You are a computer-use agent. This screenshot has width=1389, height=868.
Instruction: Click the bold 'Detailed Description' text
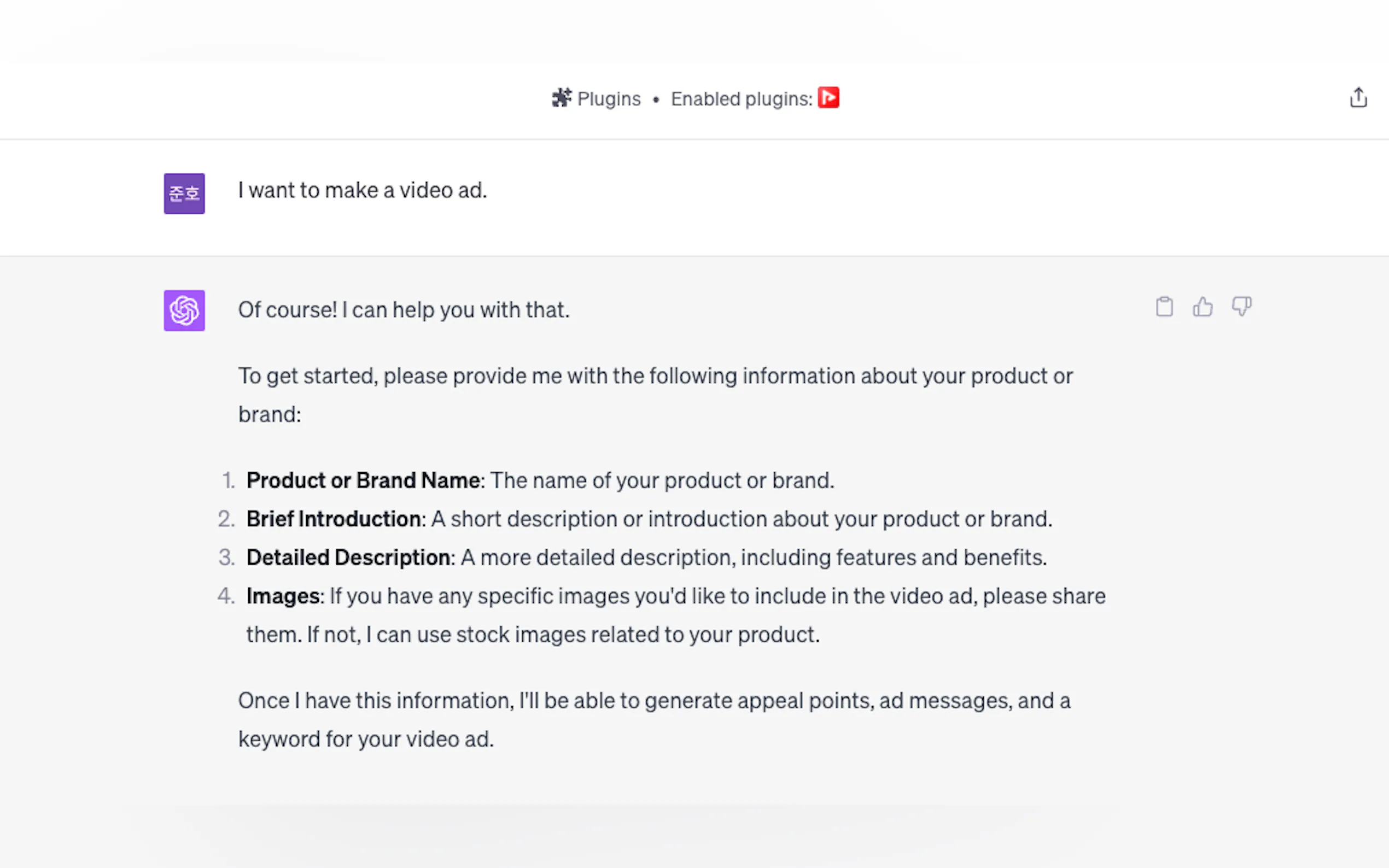(x=348, y=558)
